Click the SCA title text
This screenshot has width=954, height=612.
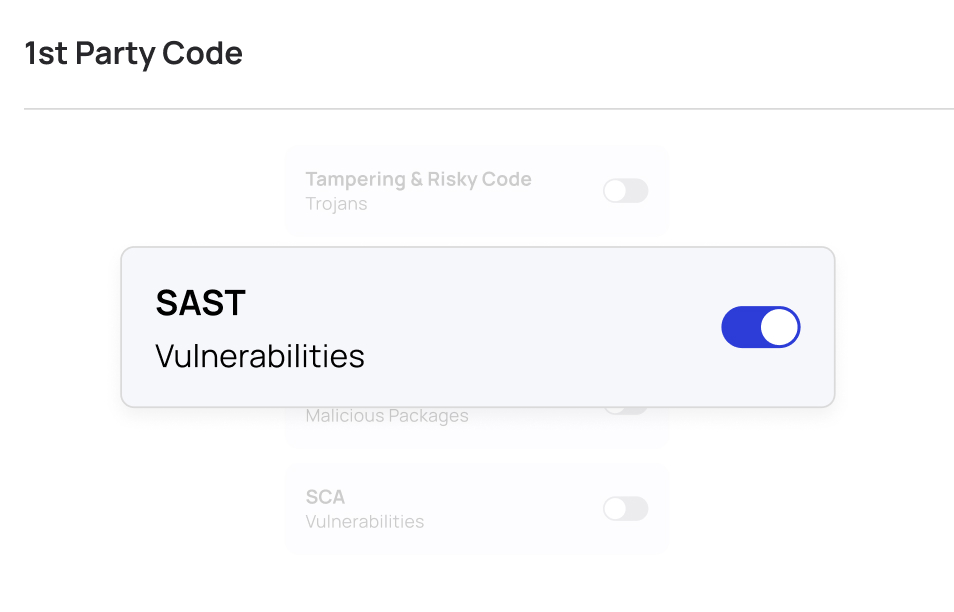click(x=325, y=497)
